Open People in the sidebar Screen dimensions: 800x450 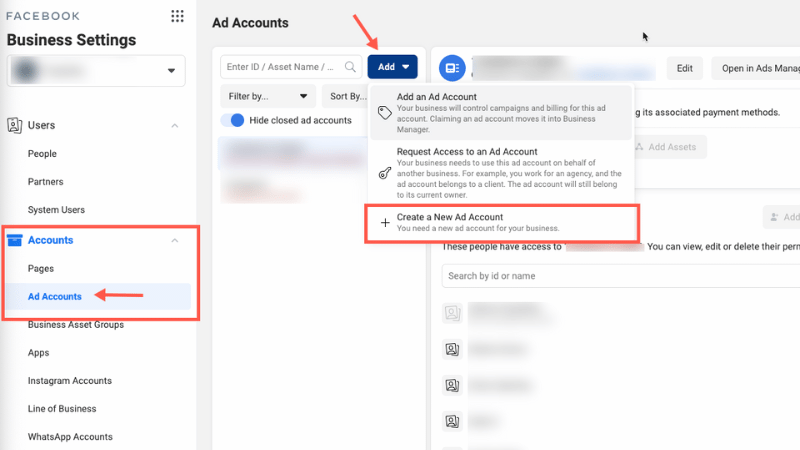(42, 154)
